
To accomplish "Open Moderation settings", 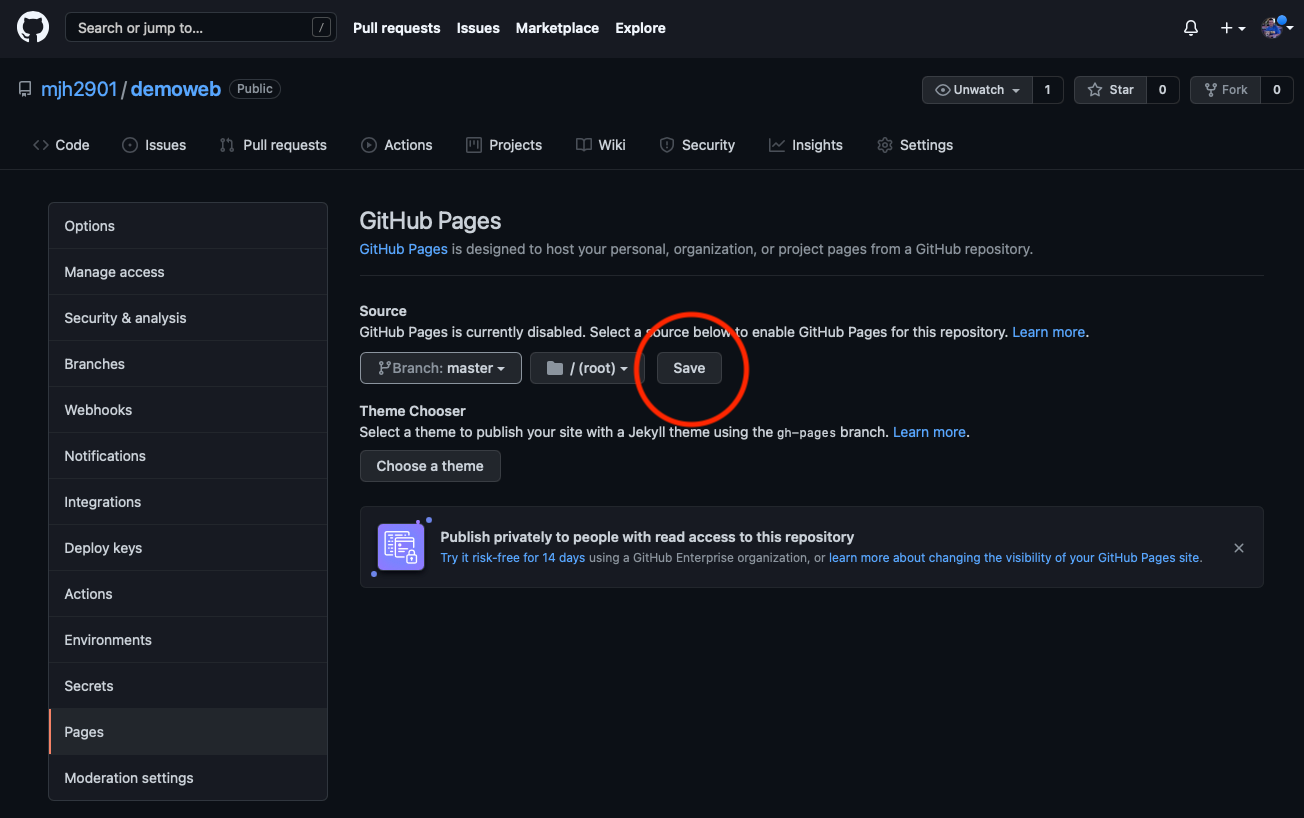I will click(188, 778).
